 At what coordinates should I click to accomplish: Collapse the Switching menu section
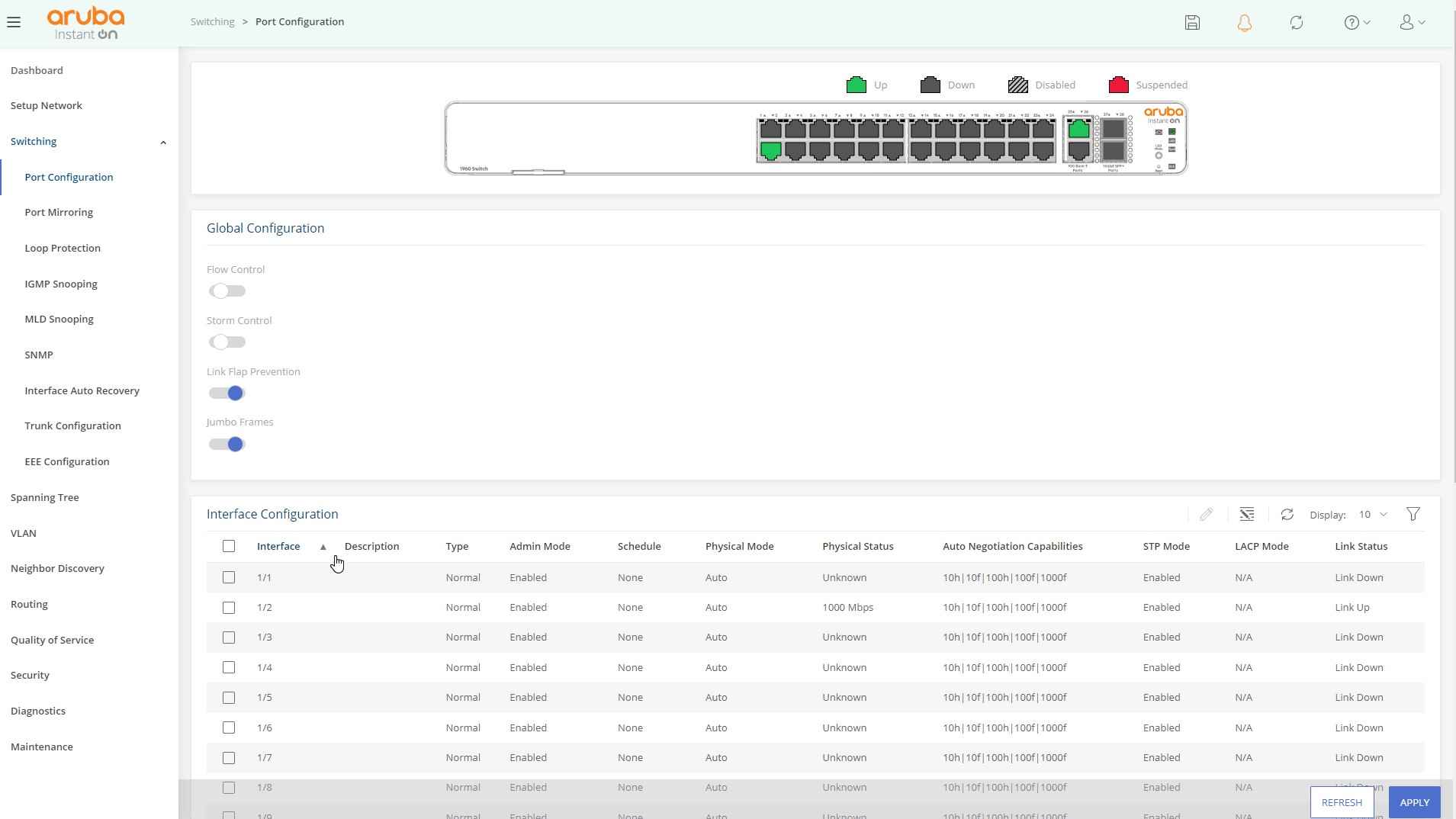click(163, 143)
